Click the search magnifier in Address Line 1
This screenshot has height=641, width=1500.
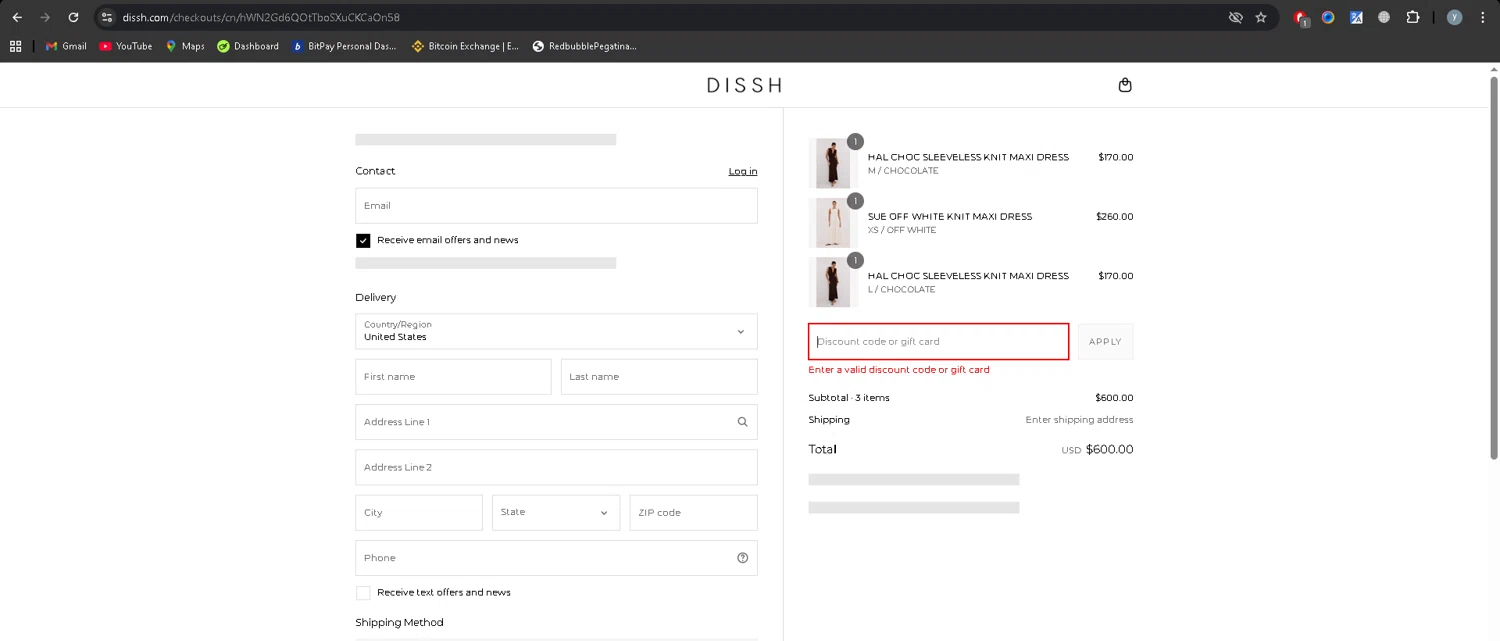coord(742,422)
